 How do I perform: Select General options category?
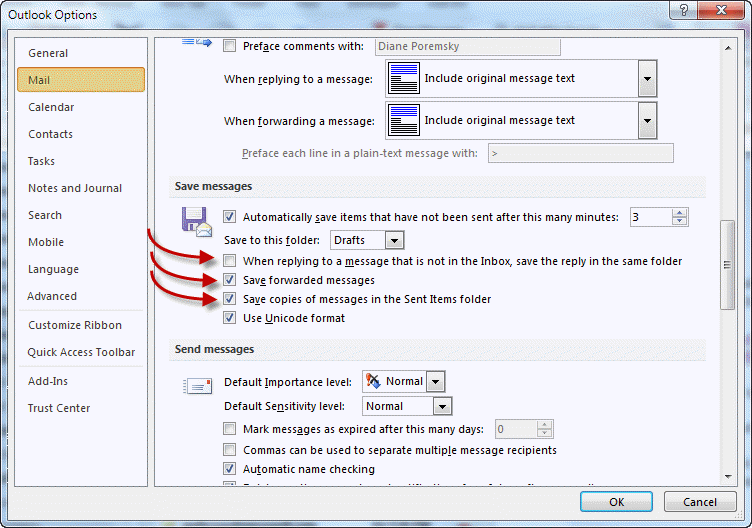pyautogui.click(x=81, y=53)
